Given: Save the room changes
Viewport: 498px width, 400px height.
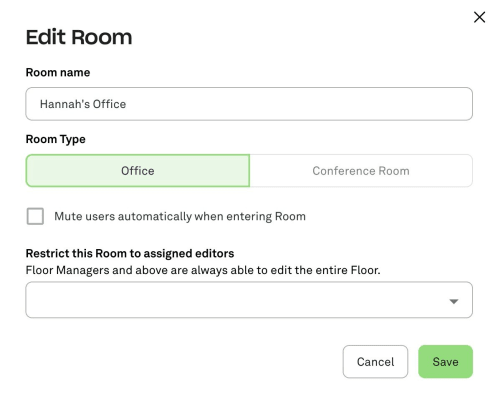Looking at the screenshot, I should point(445,362).
